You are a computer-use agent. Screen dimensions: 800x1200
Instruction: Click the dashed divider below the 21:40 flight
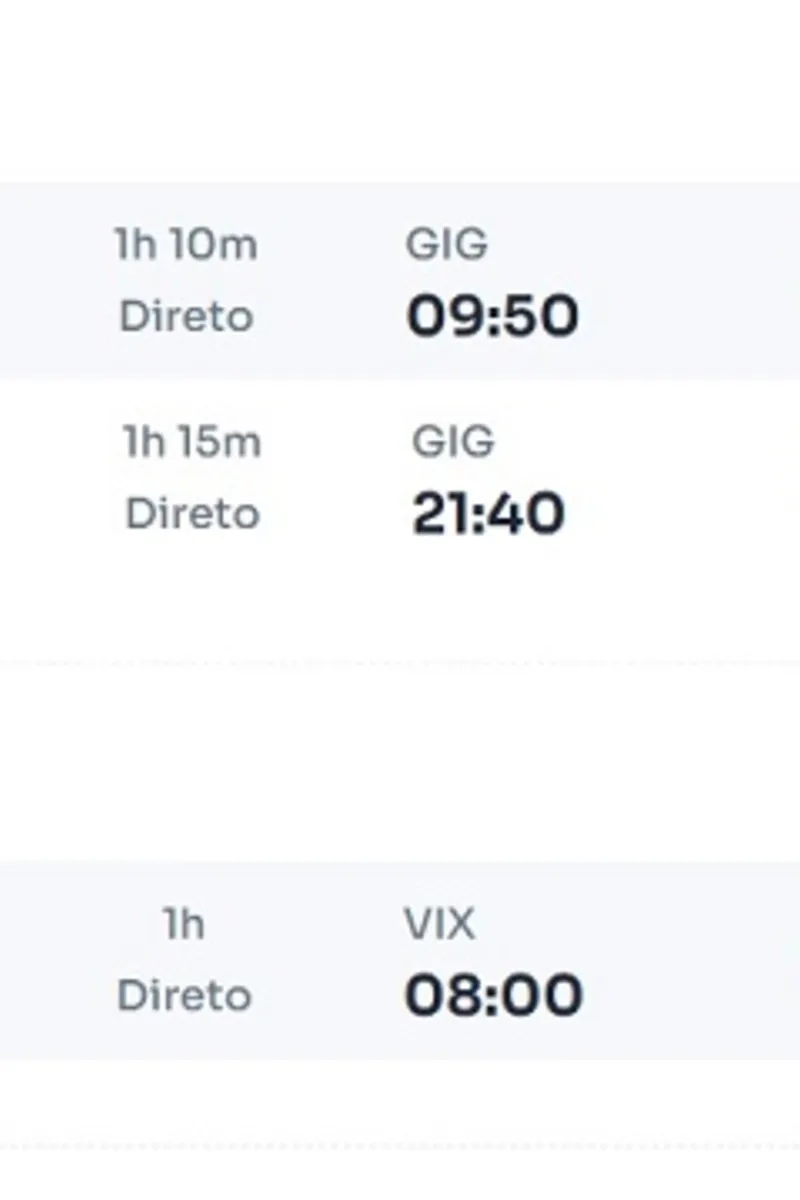400,661
